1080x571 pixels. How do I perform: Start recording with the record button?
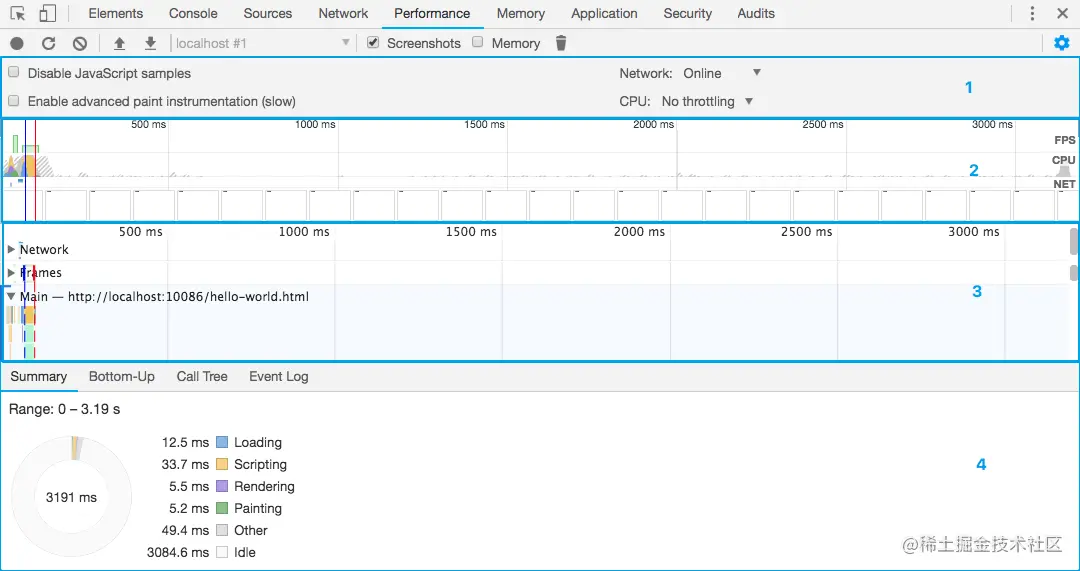[17, 43]
